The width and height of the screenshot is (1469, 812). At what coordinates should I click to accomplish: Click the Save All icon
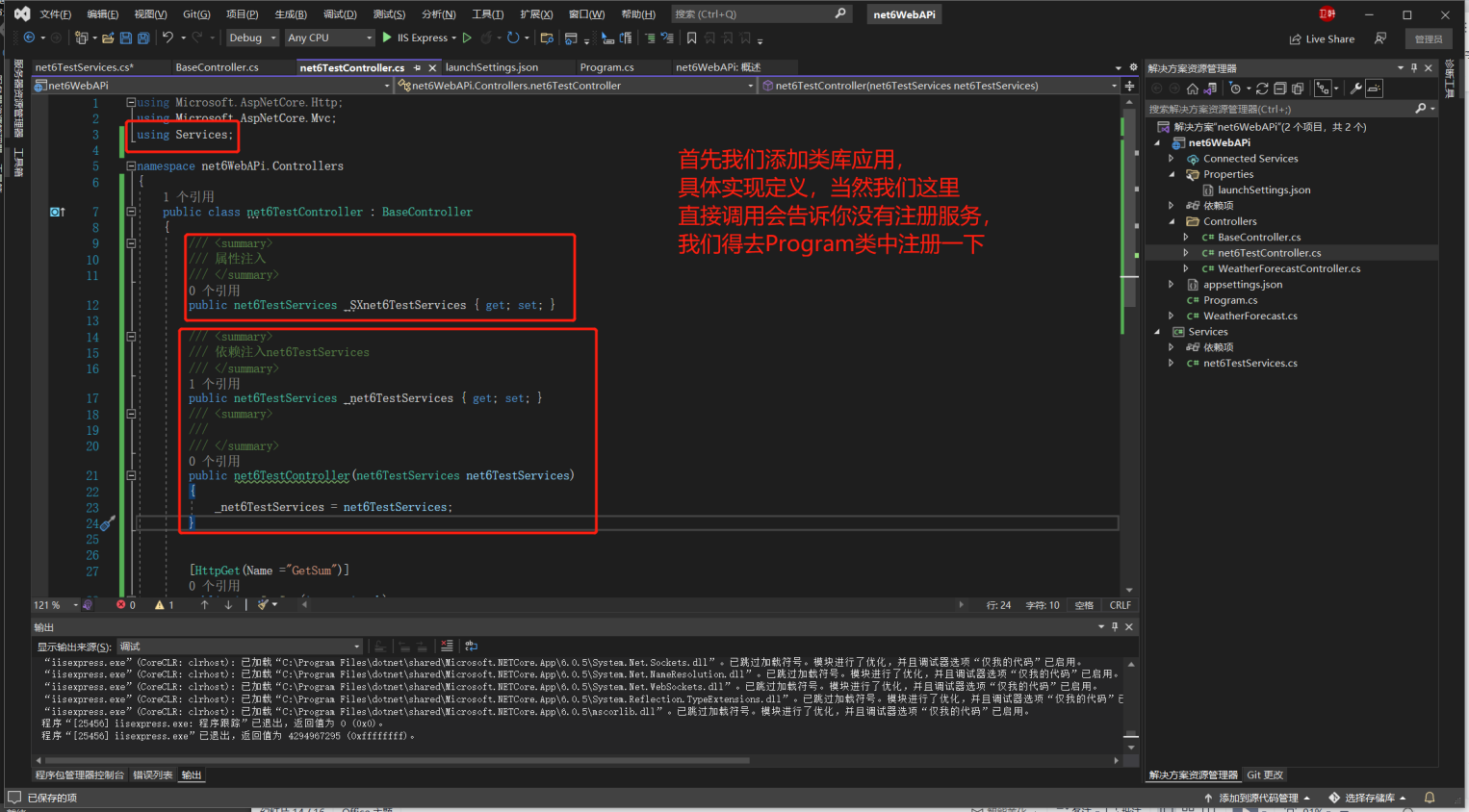[x=143, y=38]
